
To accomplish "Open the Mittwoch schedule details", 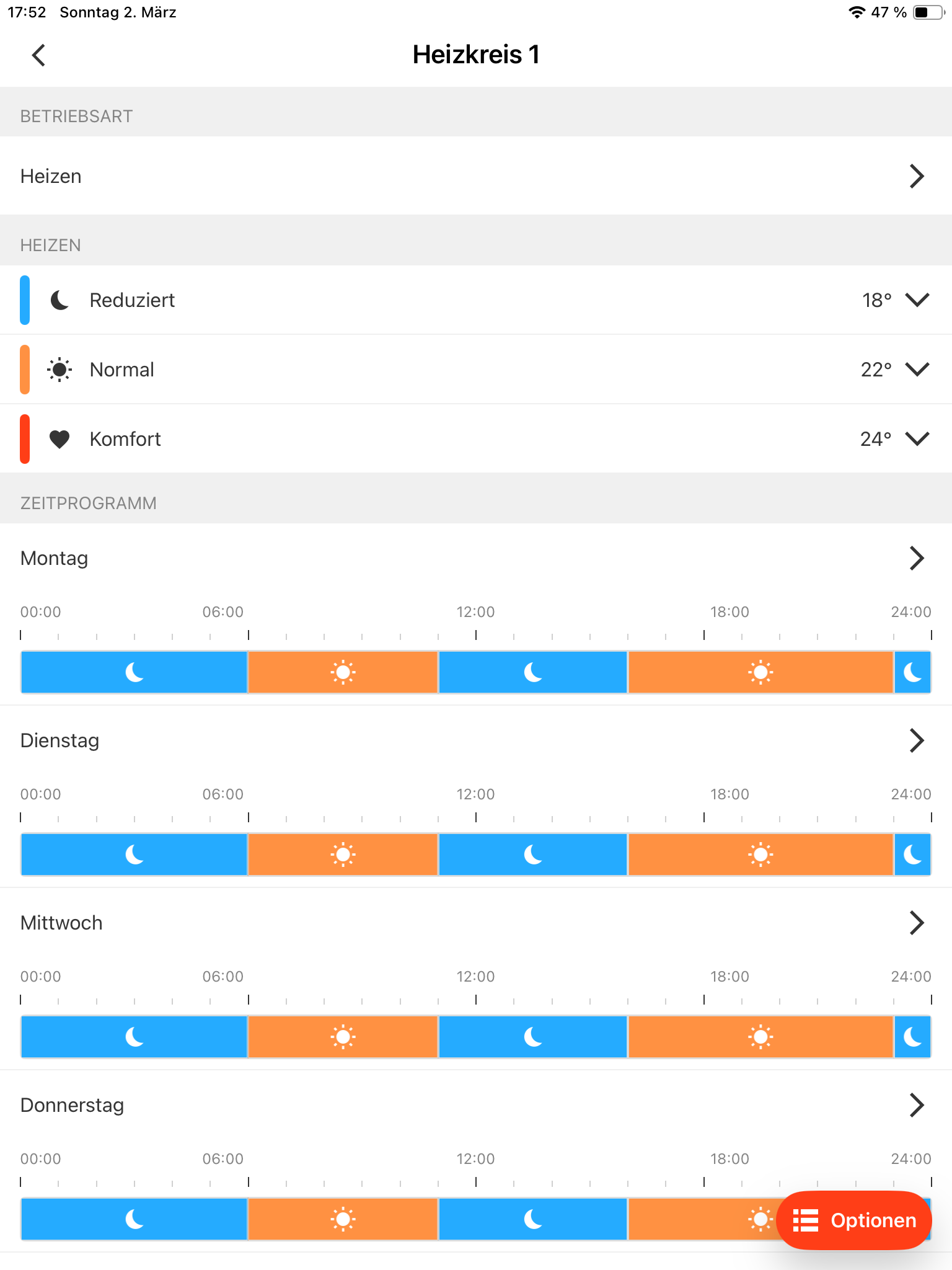I will [x=476, y=923].
